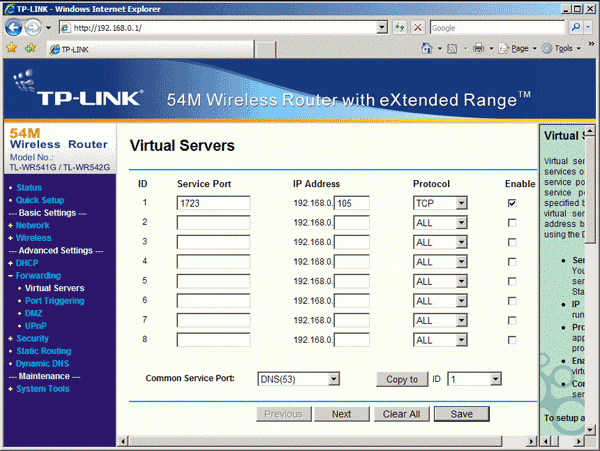Open the Protocol dropdown for ID 8

point(440,340)
